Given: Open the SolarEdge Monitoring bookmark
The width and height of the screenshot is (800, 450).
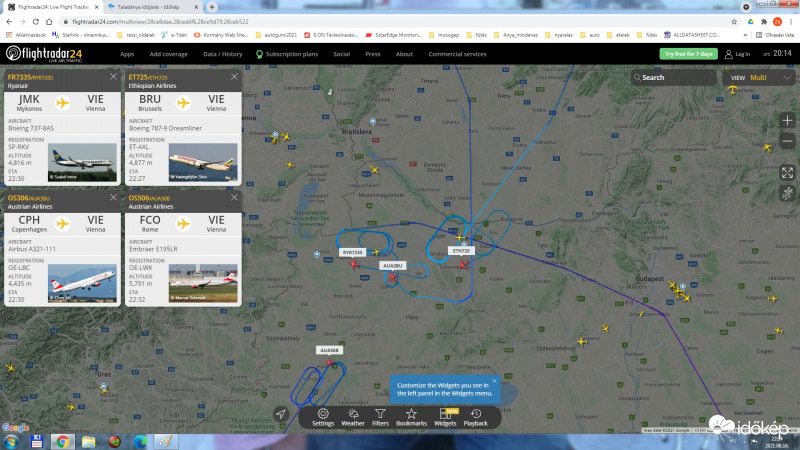Looking at the screenshot, I should tap(394, 35).
